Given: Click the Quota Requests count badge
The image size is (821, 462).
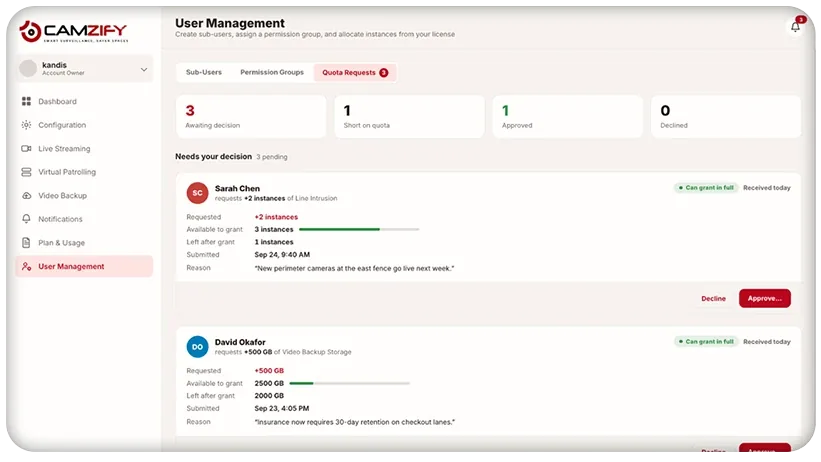Looking at the screenshot, I should pos(383,72).
